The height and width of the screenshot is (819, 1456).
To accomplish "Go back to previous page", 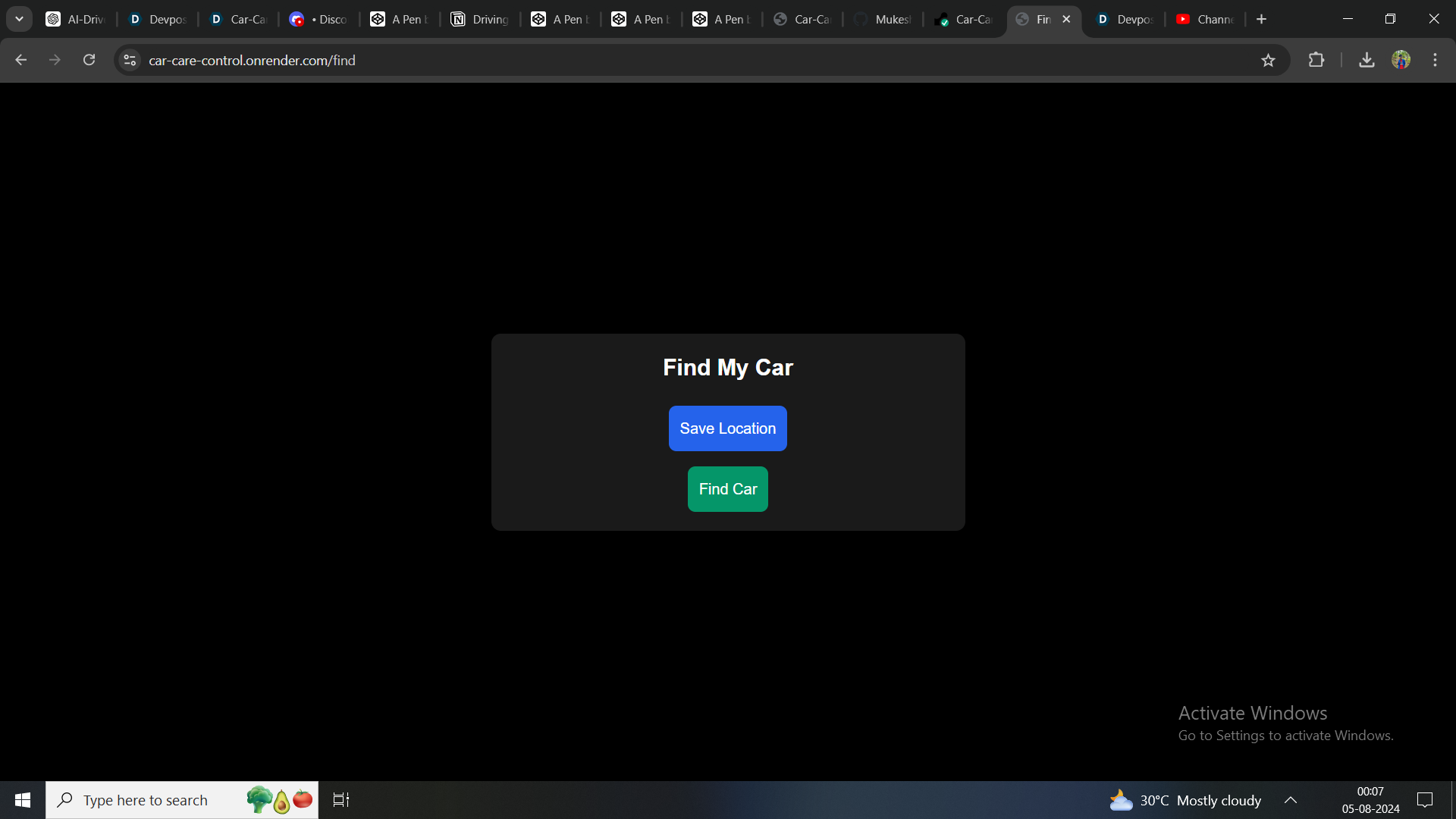I will point(20,60).
